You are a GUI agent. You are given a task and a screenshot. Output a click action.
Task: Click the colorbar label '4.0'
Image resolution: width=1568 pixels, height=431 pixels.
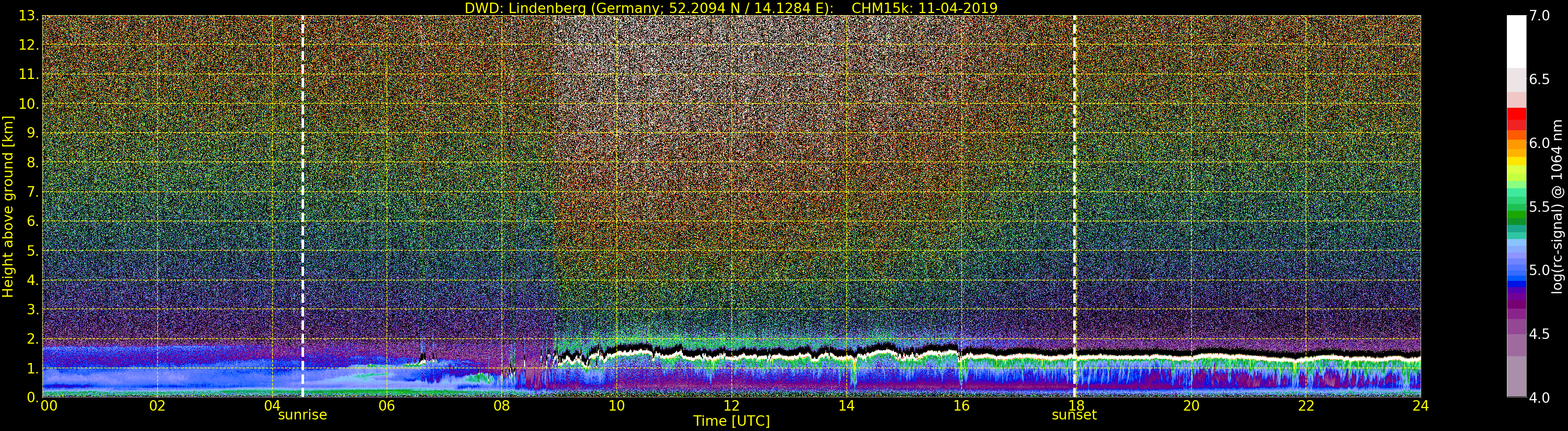(x=1539, y=398)
